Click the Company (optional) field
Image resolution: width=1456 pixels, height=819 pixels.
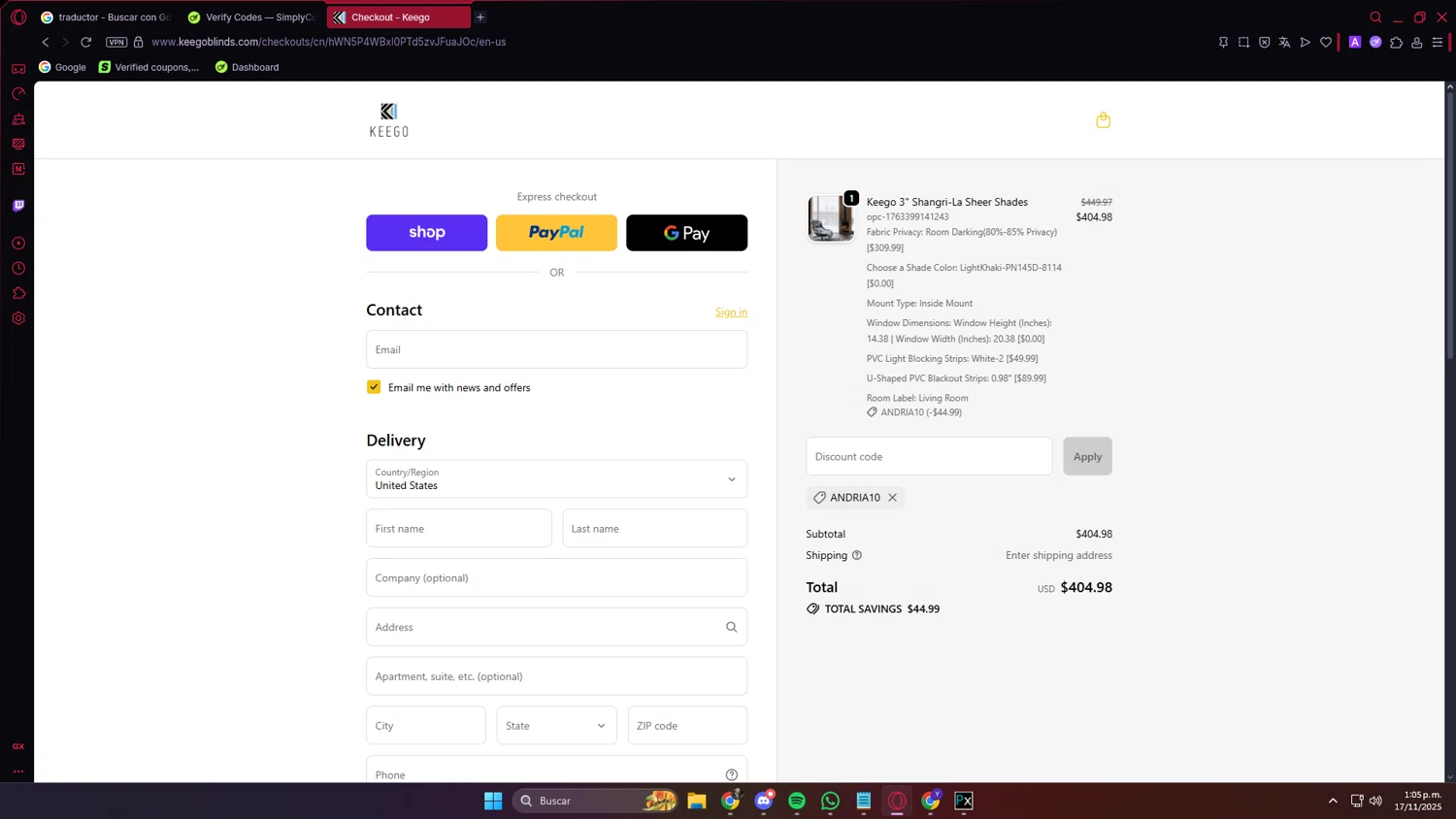[556, 578]
